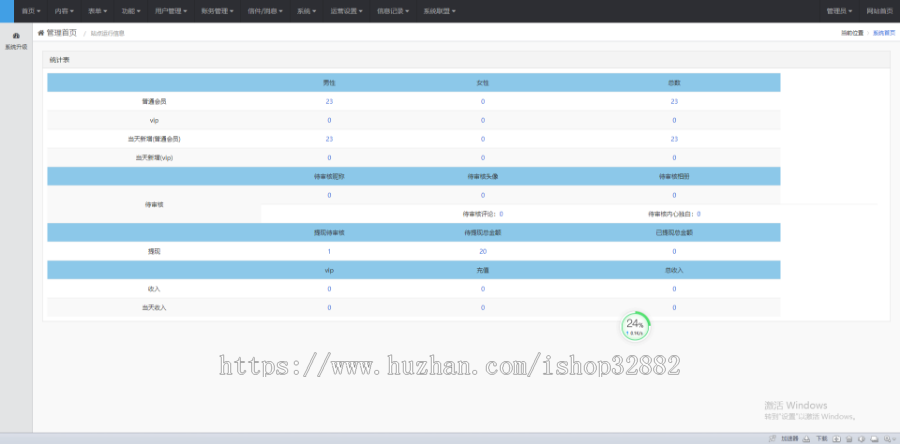Click the rocket accelerator icon in status bar
The image size is (900, 445).
(772, 439)
